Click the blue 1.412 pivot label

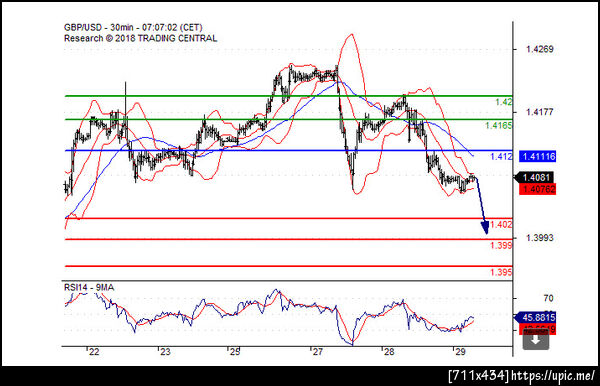[501, 156]
